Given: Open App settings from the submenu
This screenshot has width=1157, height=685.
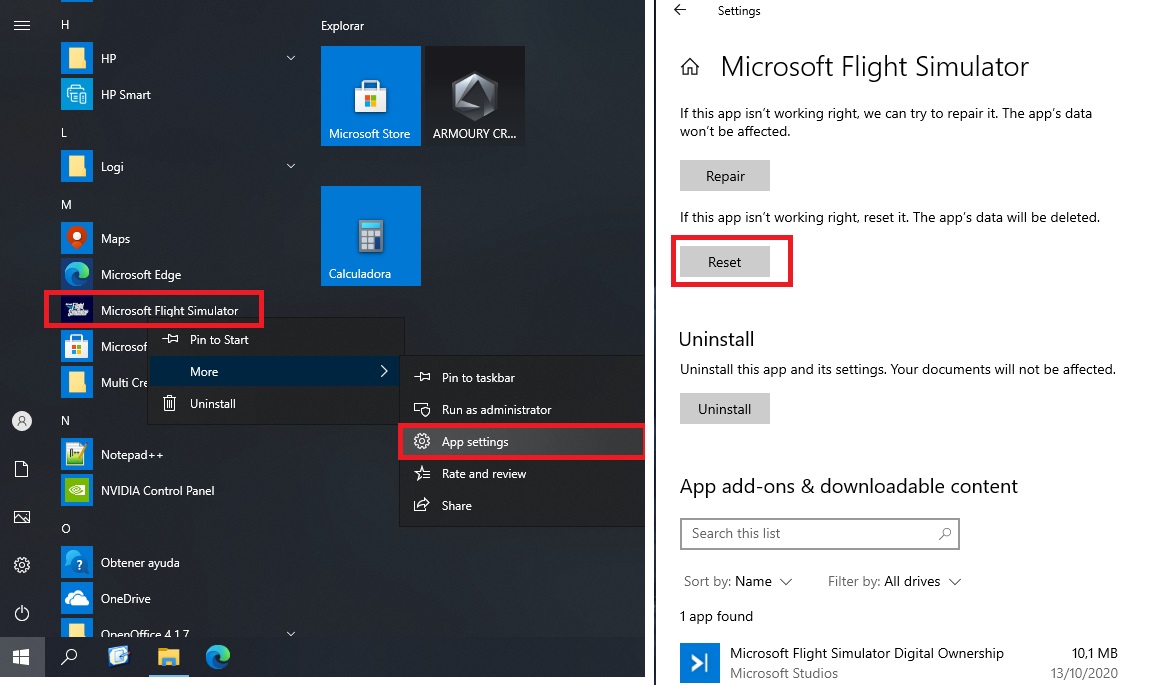Looking at the screenshot, I should click(x=522, y=441).
